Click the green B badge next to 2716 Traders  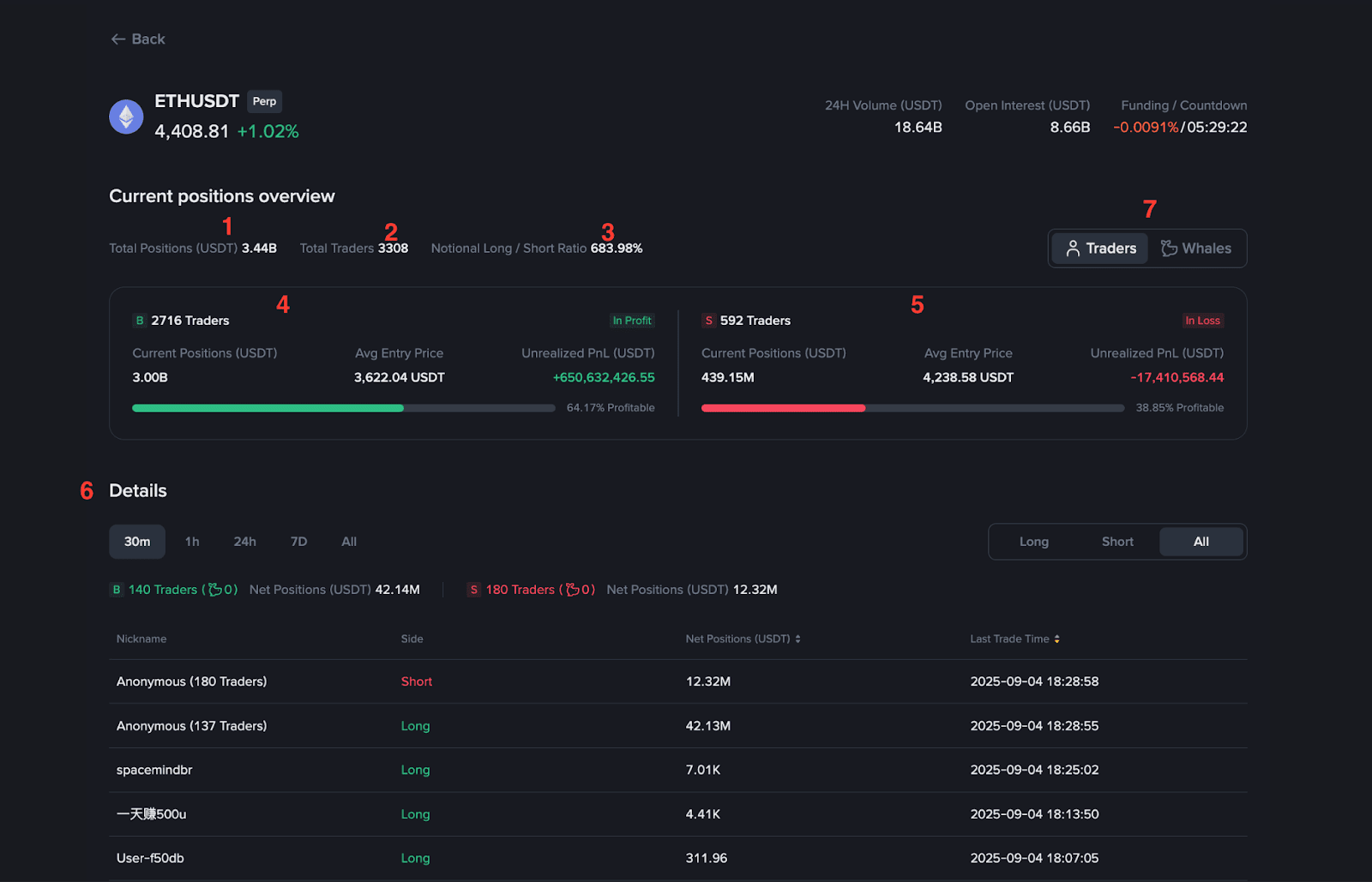(140, 321)
